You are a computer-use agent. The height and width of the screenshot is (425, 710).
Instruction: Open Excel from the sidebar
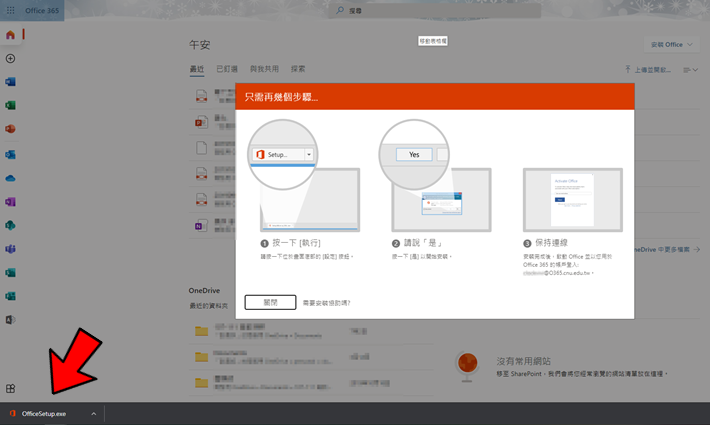10,105
